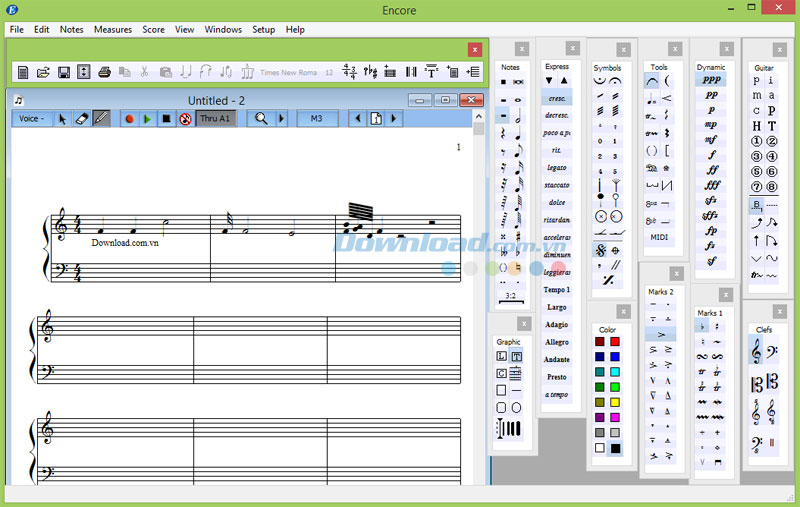800x507 pixels.
Task: Pick the slur tool in Tools palette
Action: click(652, 80)
